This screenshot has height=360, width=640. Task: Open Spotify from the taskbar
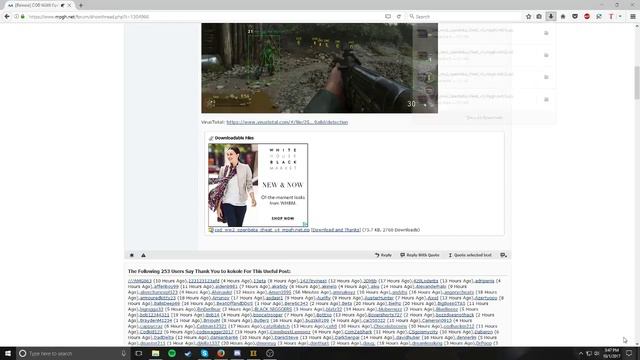point(172,353)
